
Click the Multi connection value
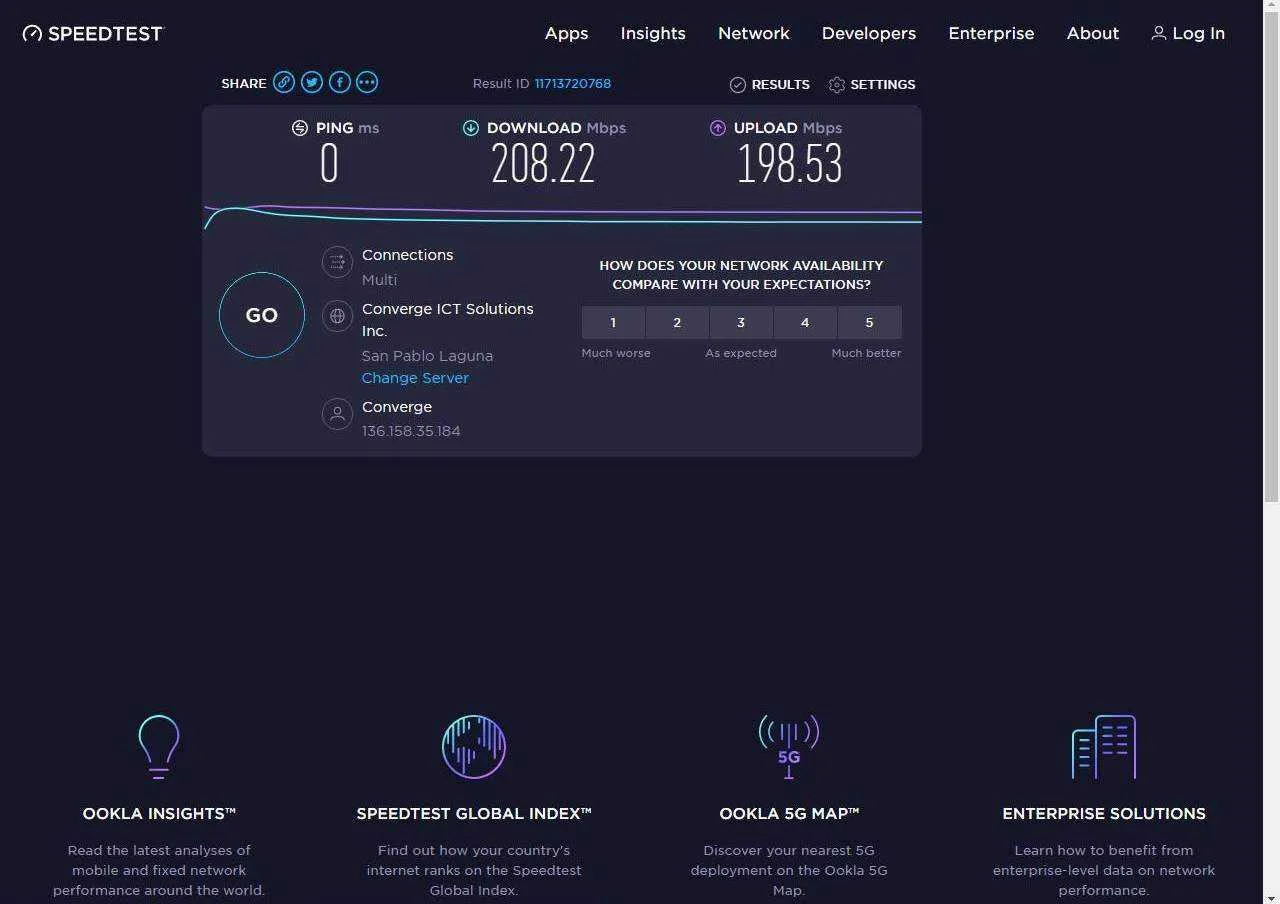pos(379,280)
